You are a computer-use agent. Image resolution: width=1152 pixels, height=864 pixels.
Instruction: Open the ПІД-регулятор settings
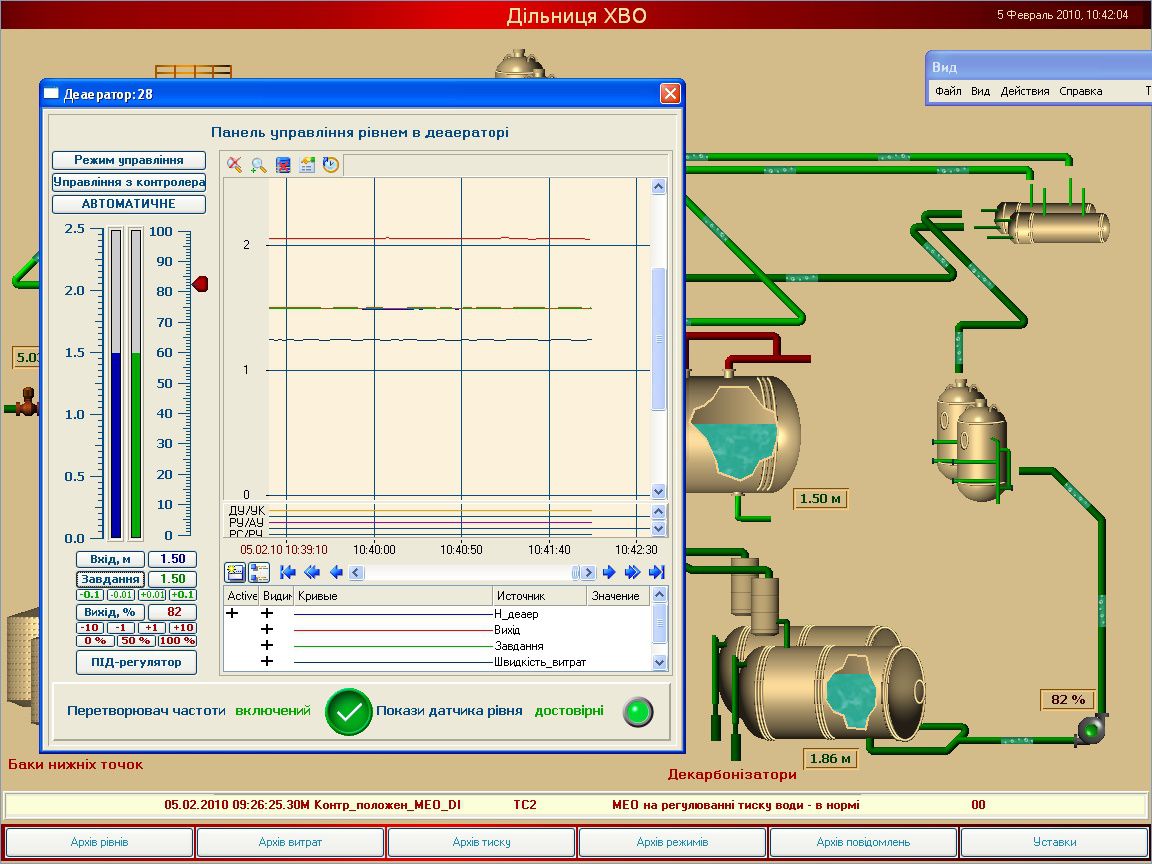click(136, 662)
